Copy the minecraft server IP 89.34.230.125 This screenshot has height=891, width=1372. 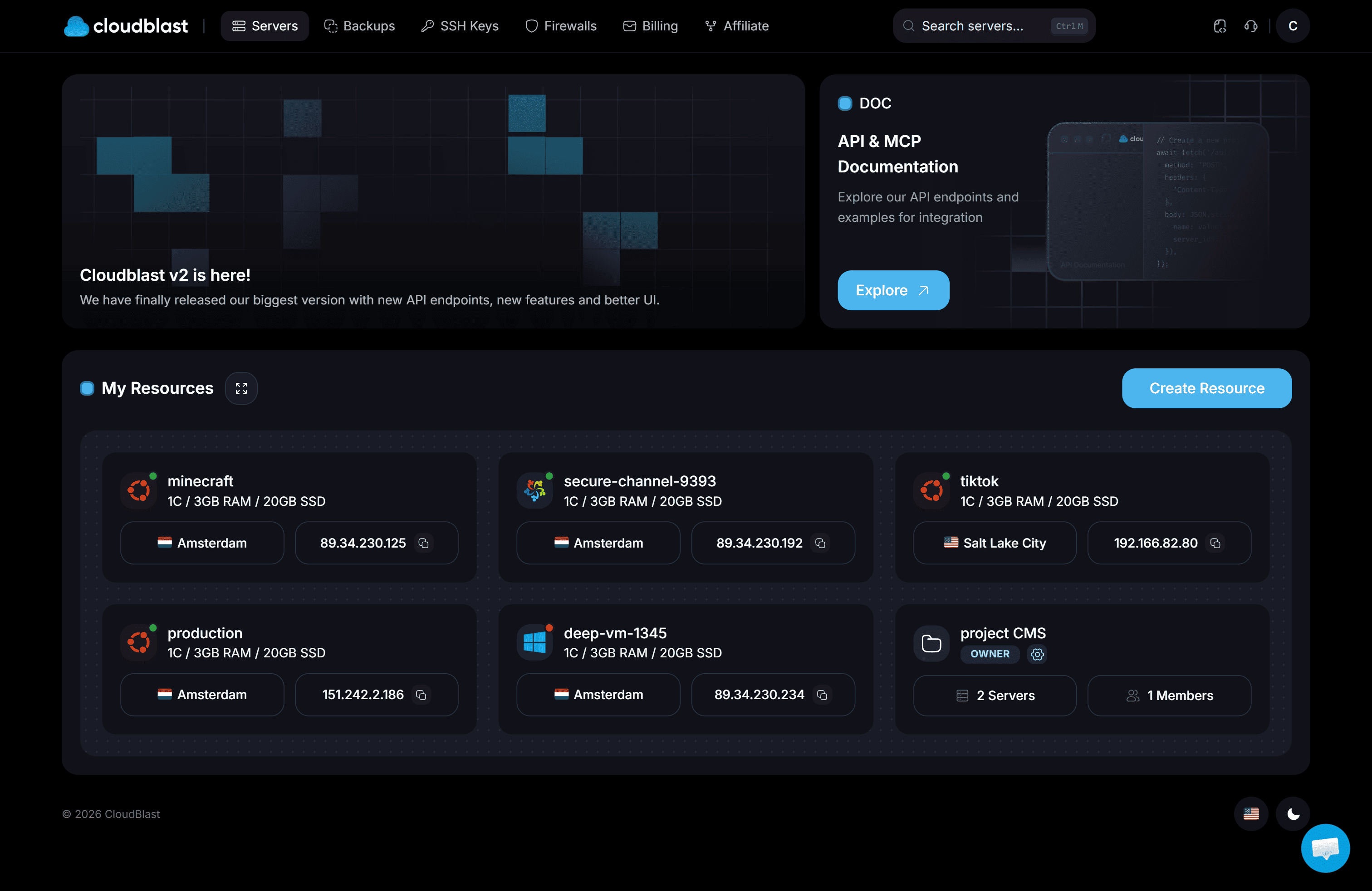point(424,543)
